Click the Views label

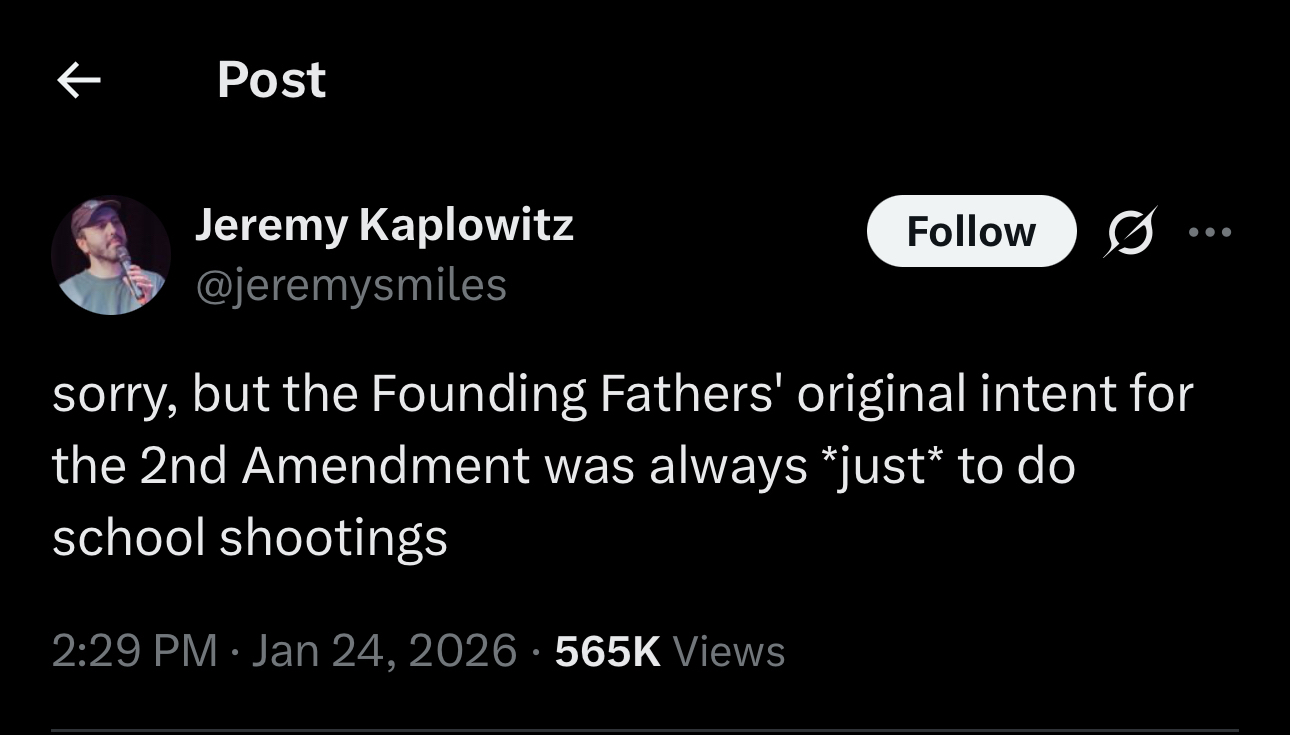(729, 651)
